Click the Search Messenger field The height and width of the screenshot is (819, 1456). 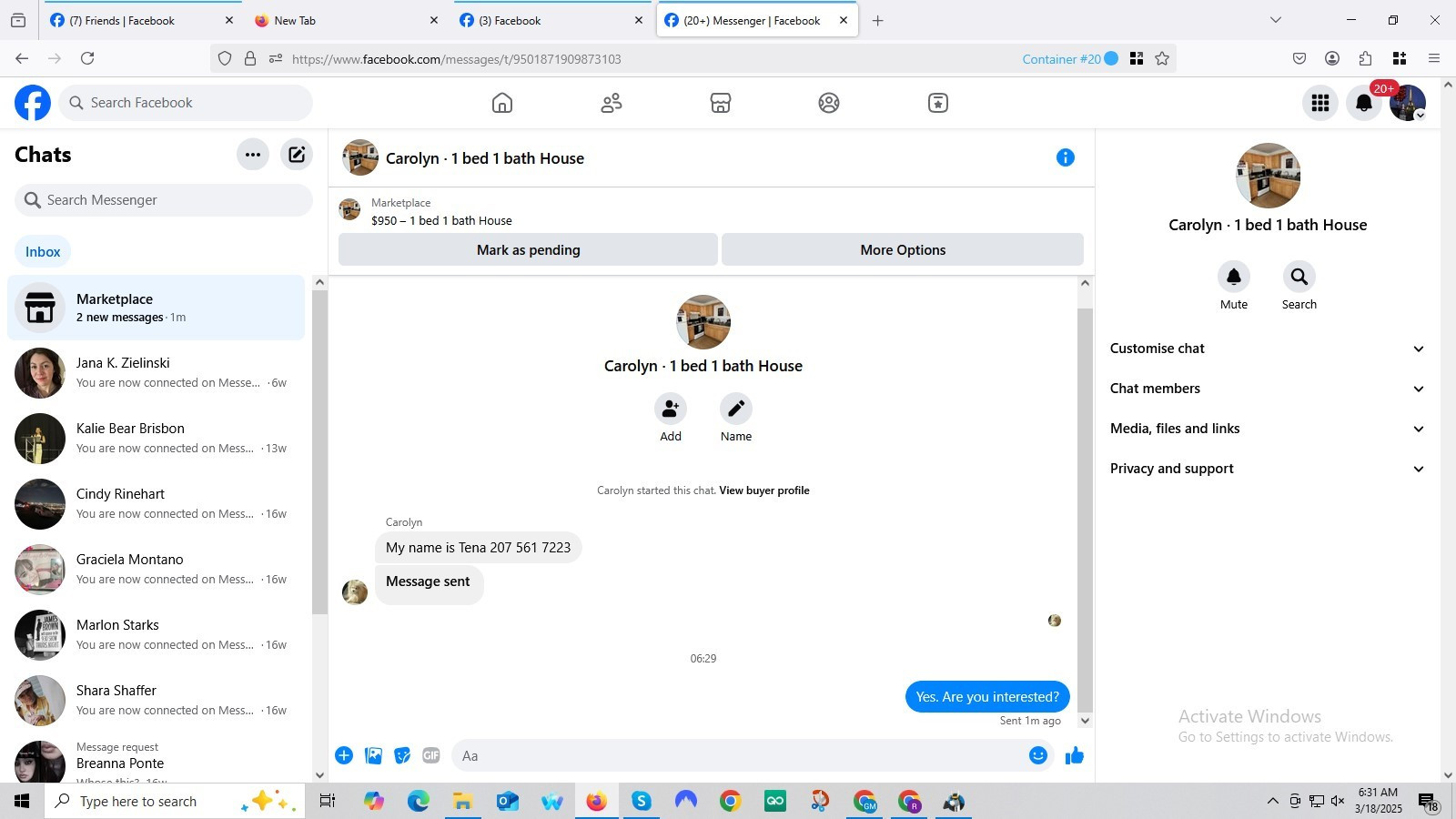tap(164, 200)
